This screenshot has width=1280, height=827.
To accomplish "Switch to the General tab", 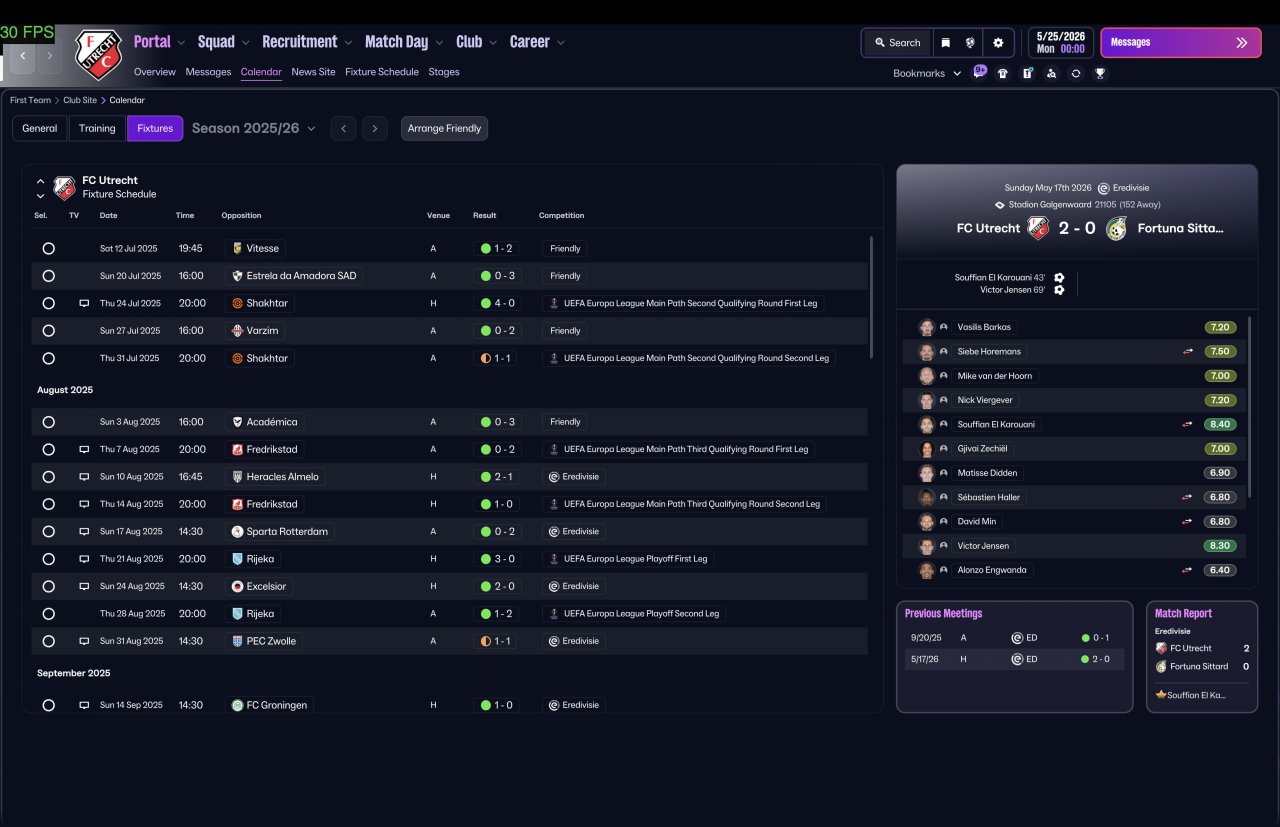I will (40, 128).
